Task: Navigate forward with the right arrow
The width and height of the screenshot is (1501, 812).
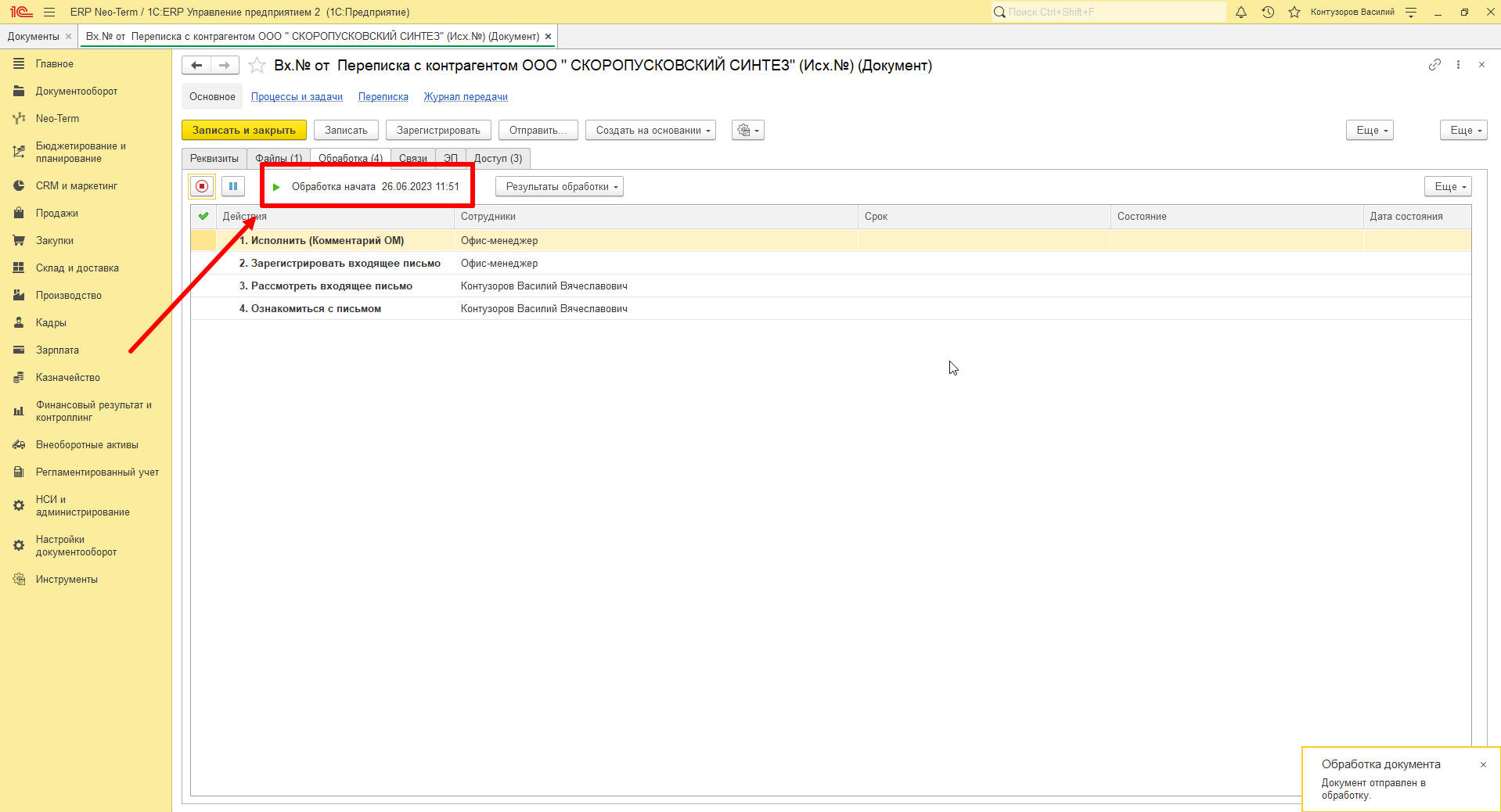Action: click(x=225, y=66)
